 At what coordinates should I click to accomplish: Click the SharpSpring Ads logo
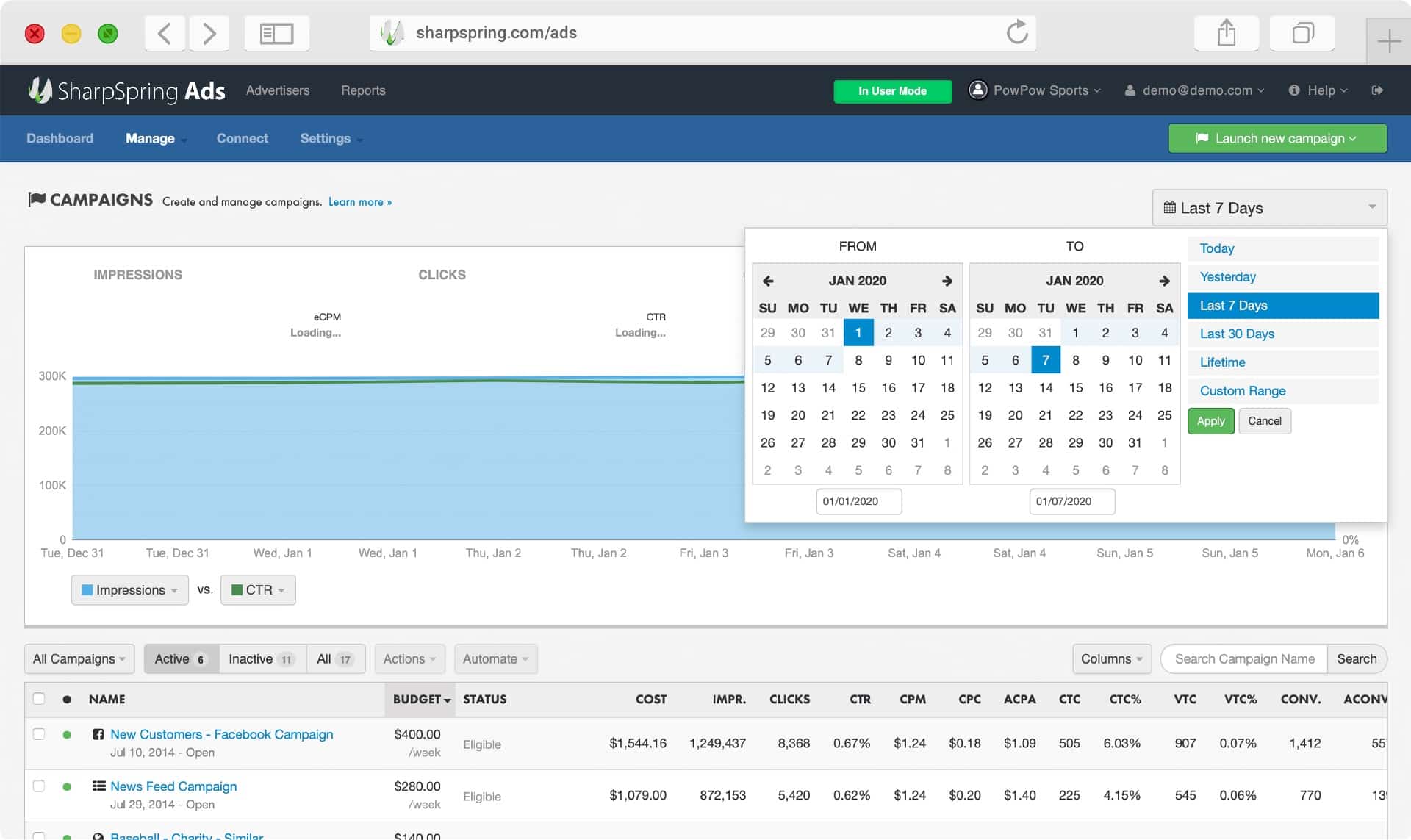click(x=126, y=90)
